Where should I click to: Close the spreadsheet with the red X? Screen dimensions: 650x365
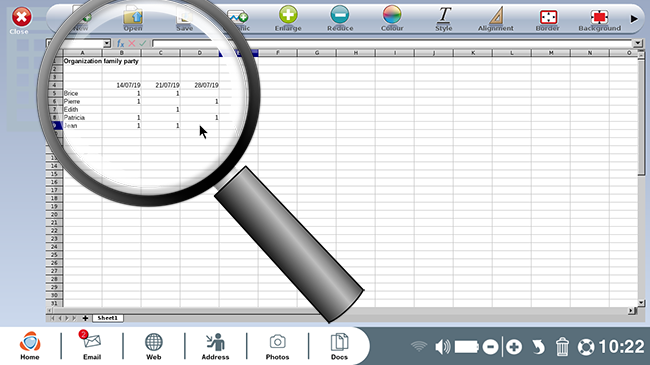22,17
